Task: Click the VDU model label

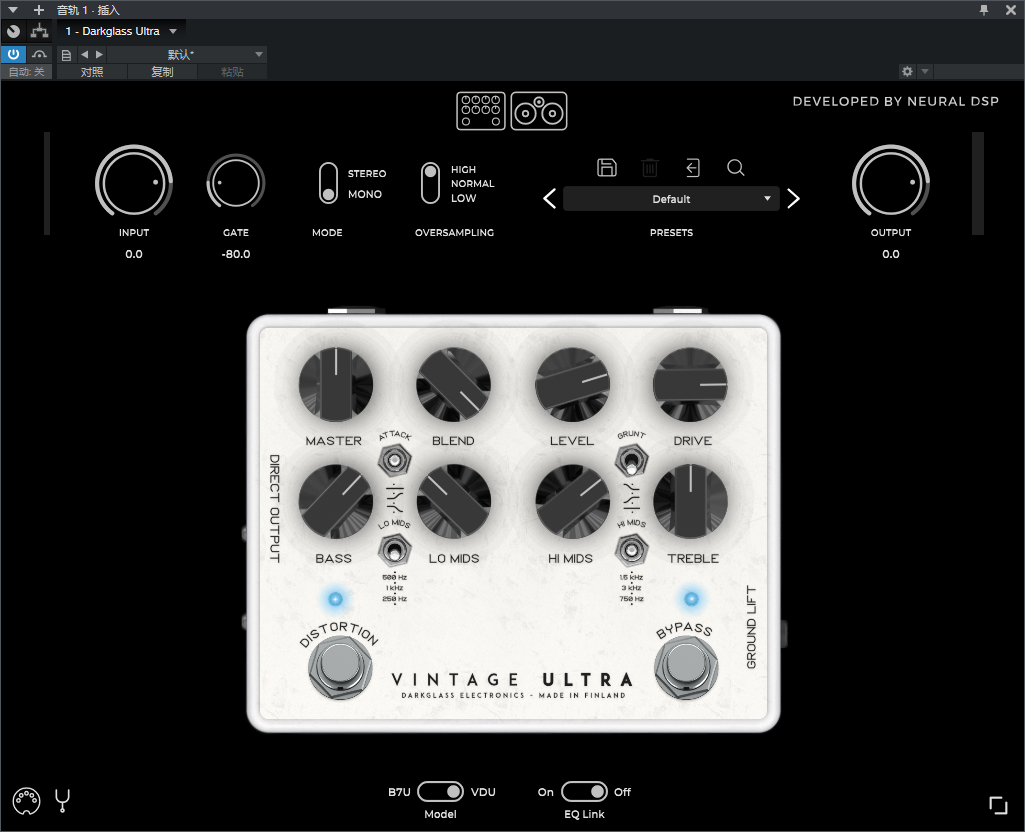Action: [483, 792]
